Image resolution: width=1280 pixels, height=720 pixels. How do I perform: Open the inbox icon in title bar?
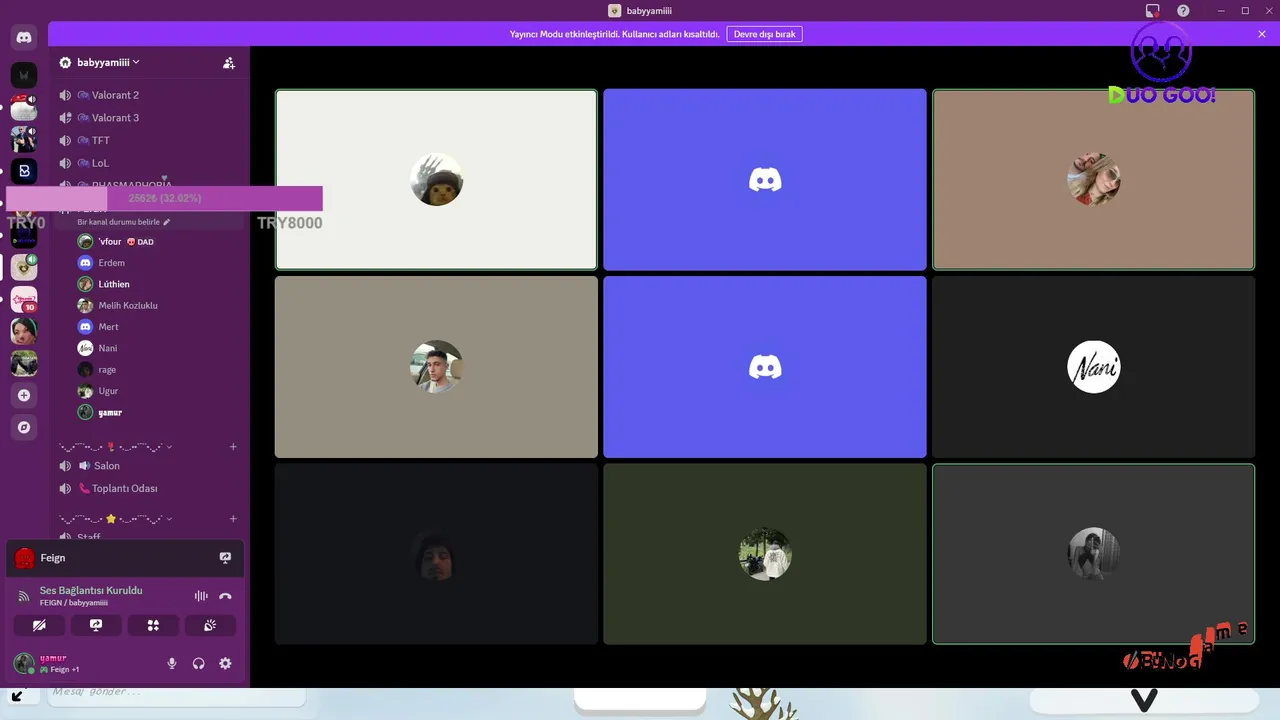[x=1152, y=11]
